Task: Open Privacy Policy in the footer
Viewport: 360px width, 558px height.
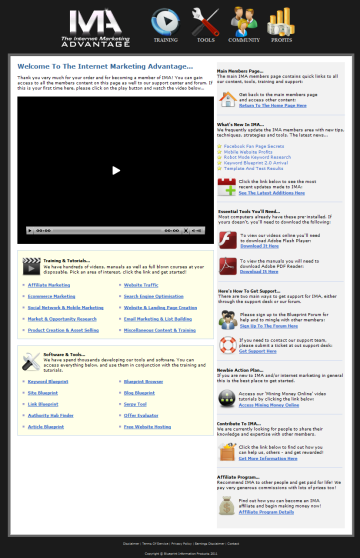Action: click(182, 544)
